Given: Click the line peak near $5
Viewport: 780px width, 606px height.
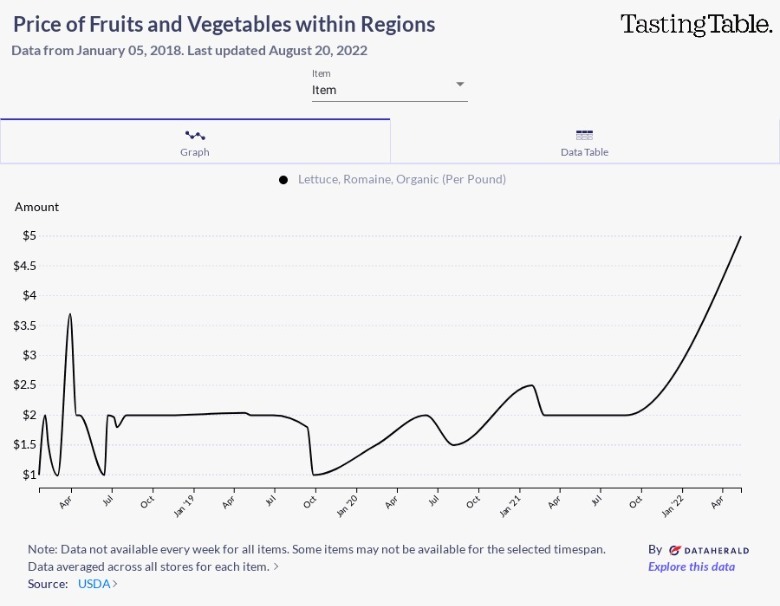Looking at the screenshot, I should (740, 236).
